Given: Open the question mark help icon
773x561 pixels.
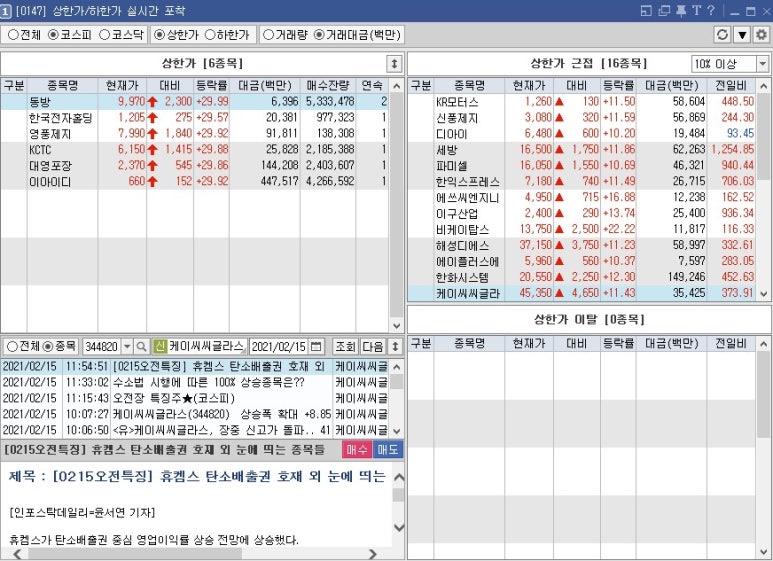Looking at the screenshot, I should click(x=711, y=10).
